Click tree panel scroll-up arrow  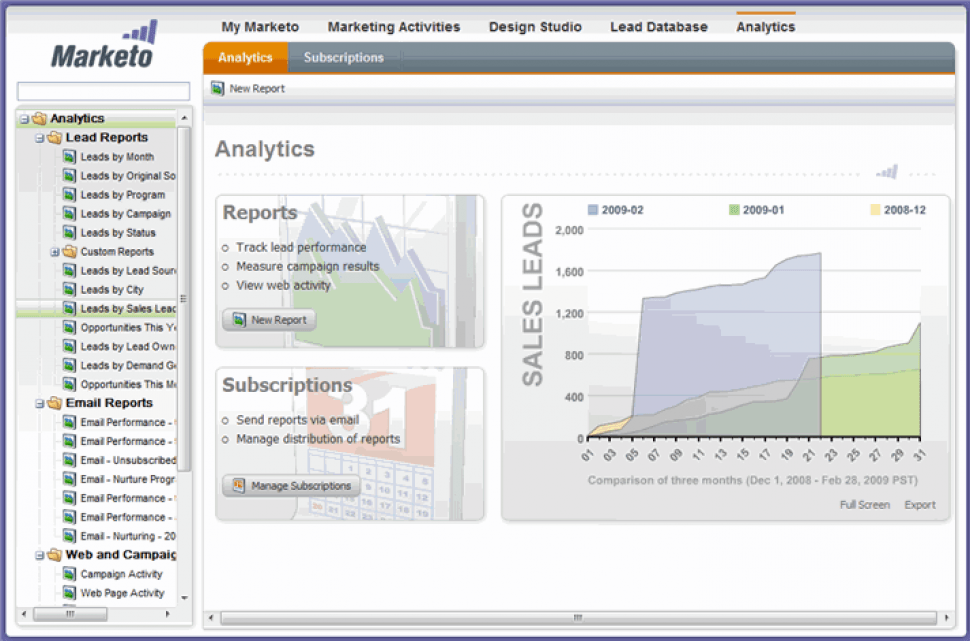coord(184,118)
